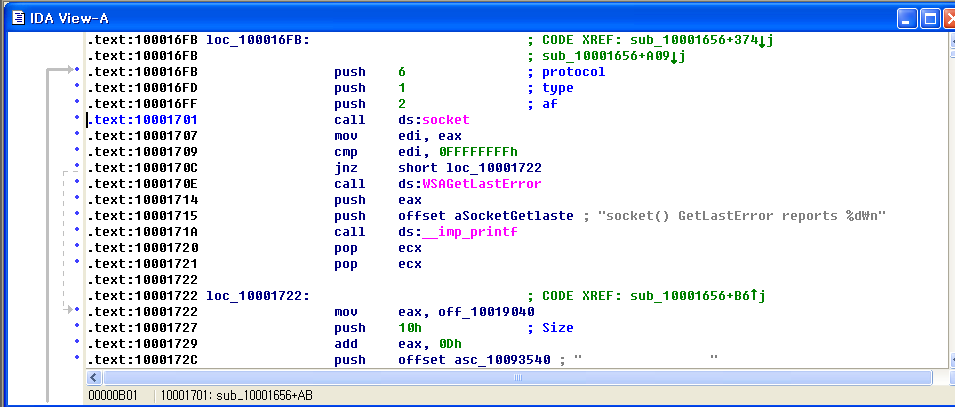Click the IDA View-A title bar text
This screenshot has width=955, height=407.
click(x=69, y=18)
